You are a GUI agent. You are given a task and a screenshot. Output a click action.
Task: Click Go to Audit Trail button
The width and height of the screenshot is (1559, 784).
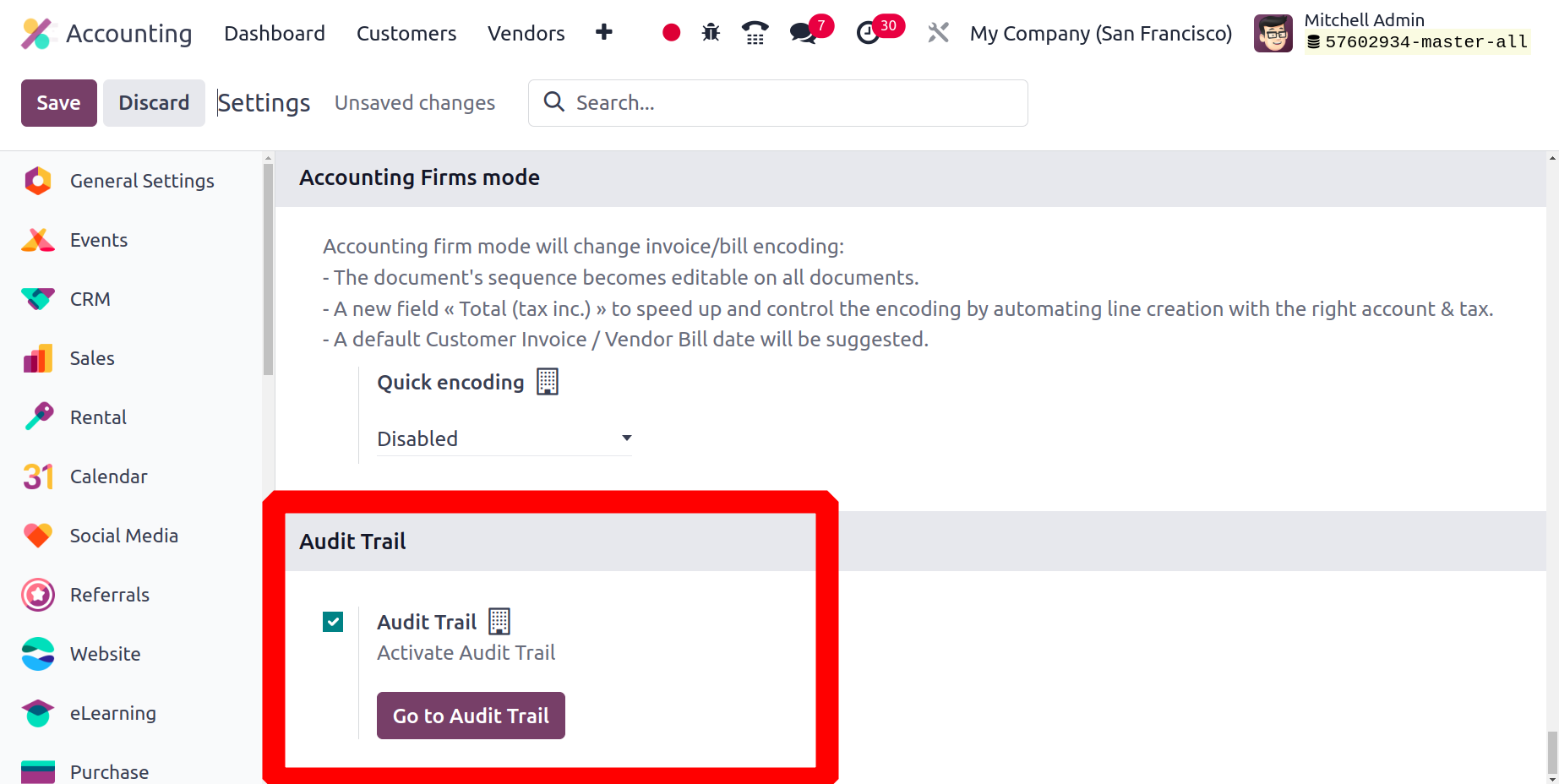[x=471, y=716]
